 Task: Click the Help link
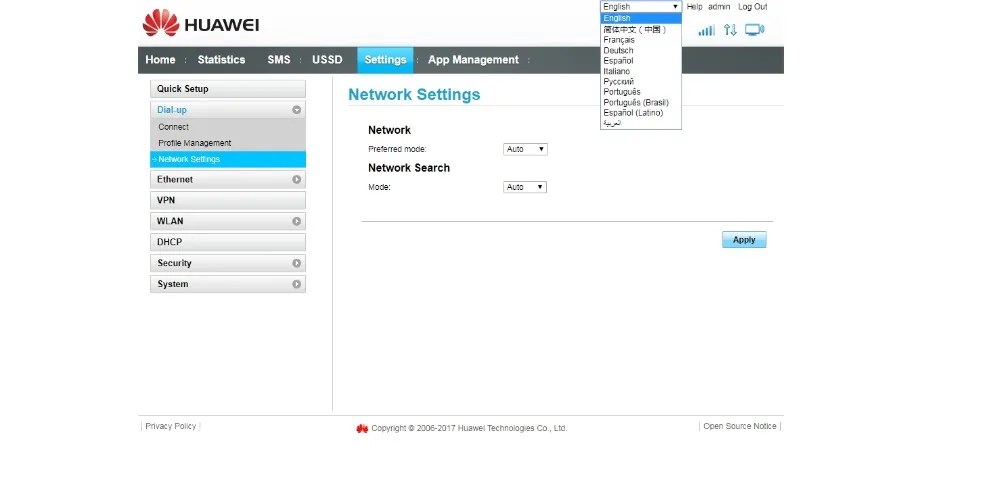(x=695, y=7)
